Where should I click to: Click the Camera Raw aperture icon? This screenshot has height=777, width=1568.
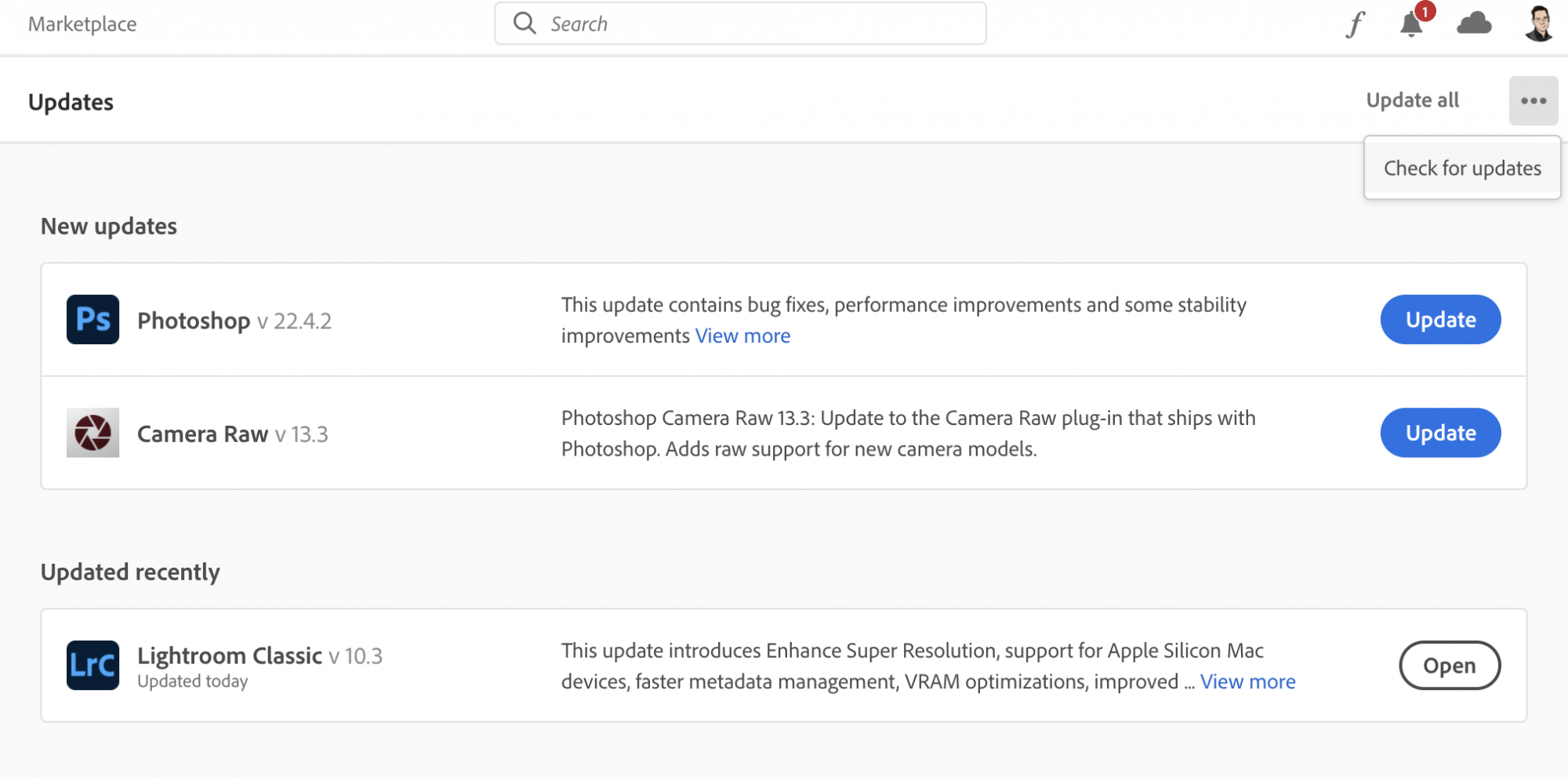[x=93, y=433]
